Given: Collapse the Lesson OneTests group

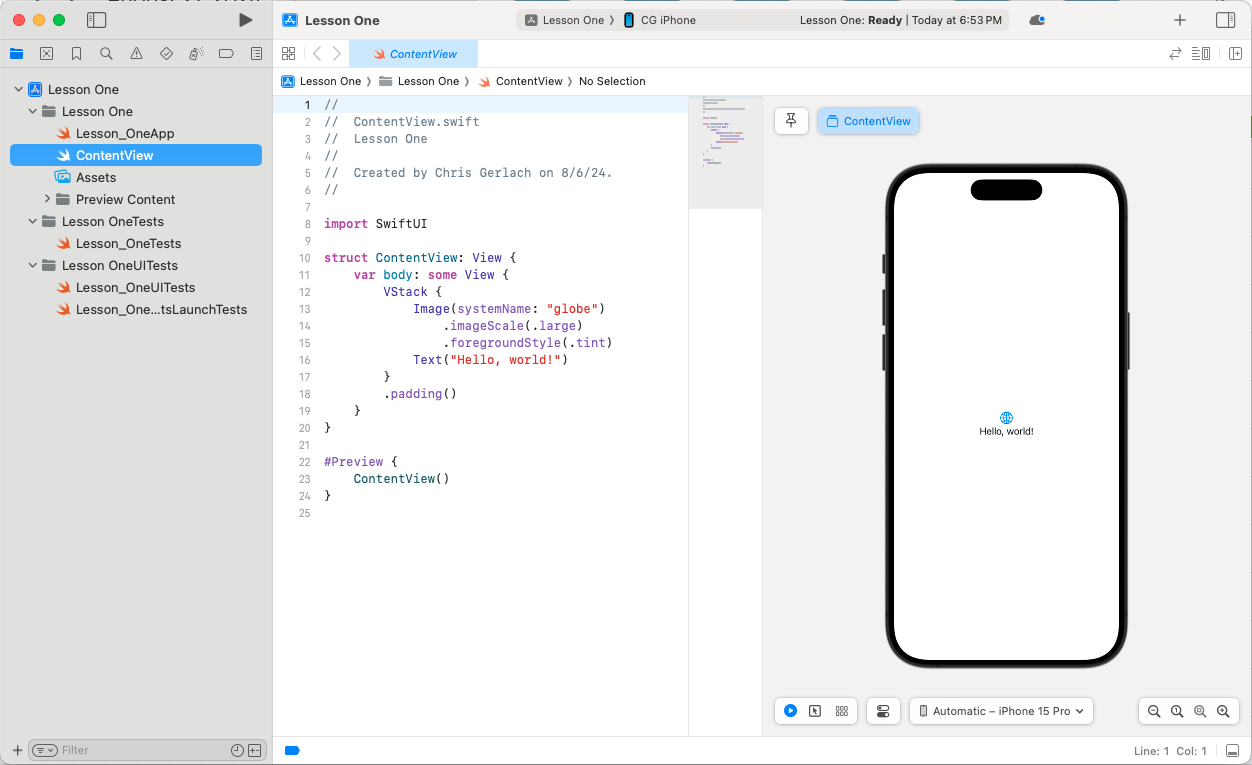Looking at the screenshot, I should pos(32,221).
